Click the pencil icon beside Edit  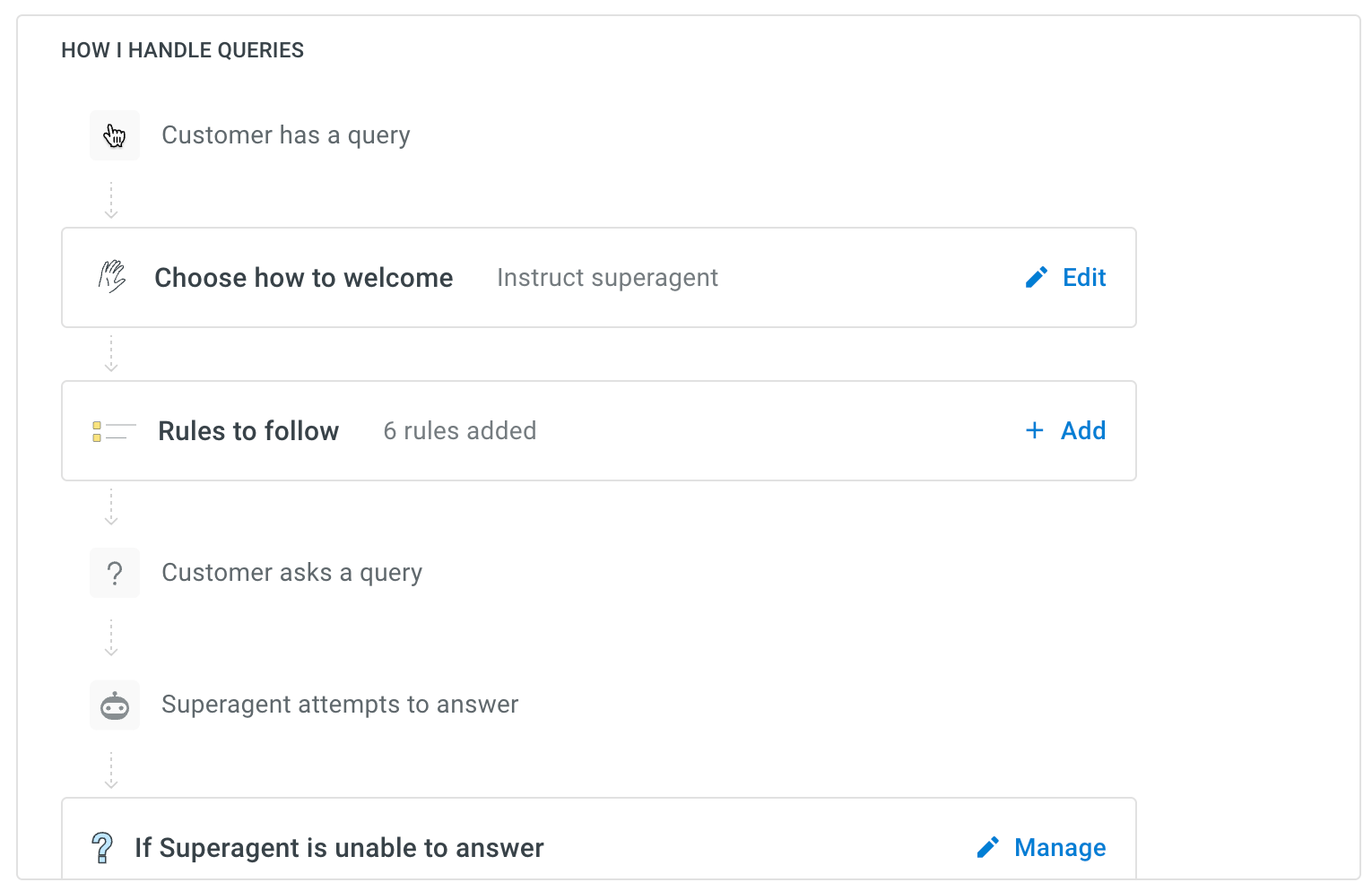coord(1037,277)
